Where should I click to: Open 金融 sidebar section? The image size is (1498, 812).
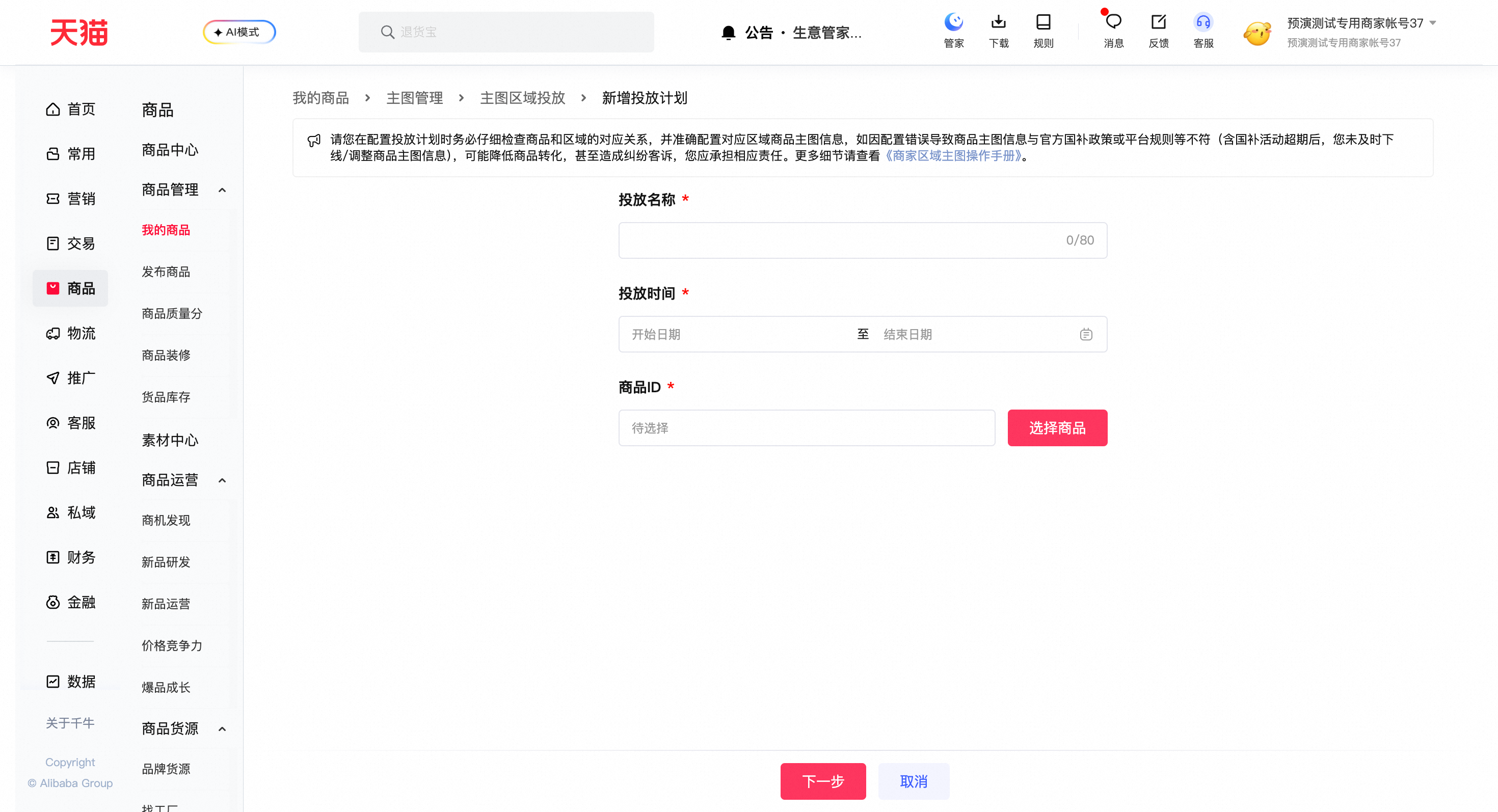(70, 602)
